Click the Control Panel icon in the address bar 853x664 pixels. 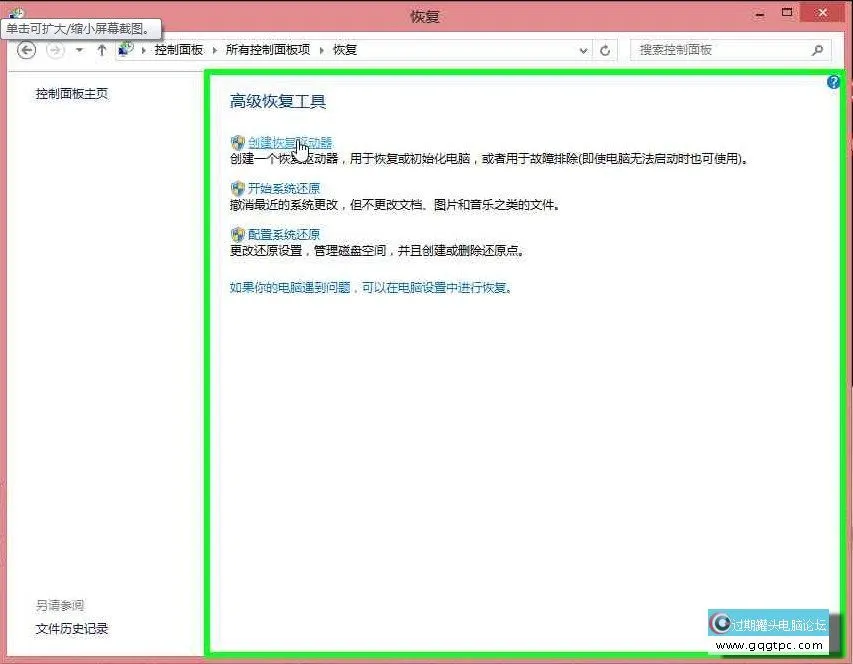123,49
